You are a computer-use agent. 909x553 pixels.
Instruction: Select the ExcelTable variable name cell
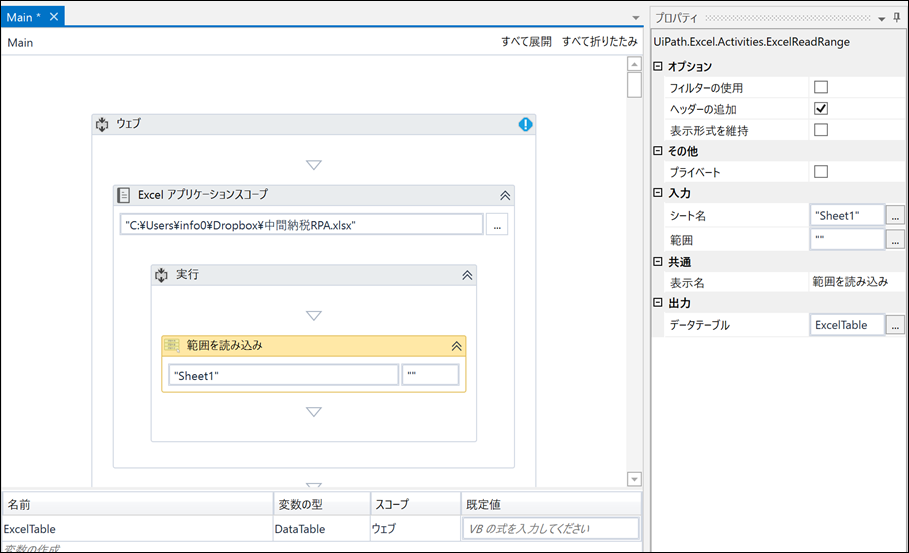coord(137,529)
